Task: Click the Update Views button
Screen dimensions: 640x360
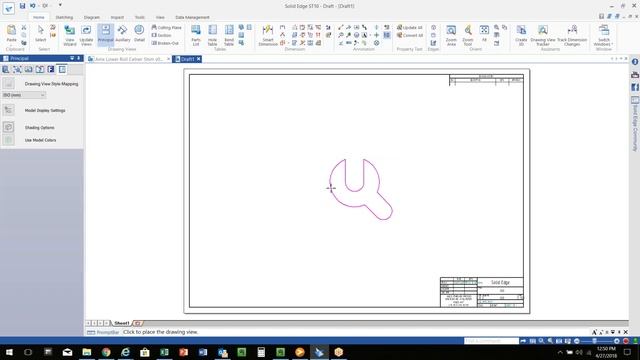Action: pyautogui.click(x=86, y=35)
